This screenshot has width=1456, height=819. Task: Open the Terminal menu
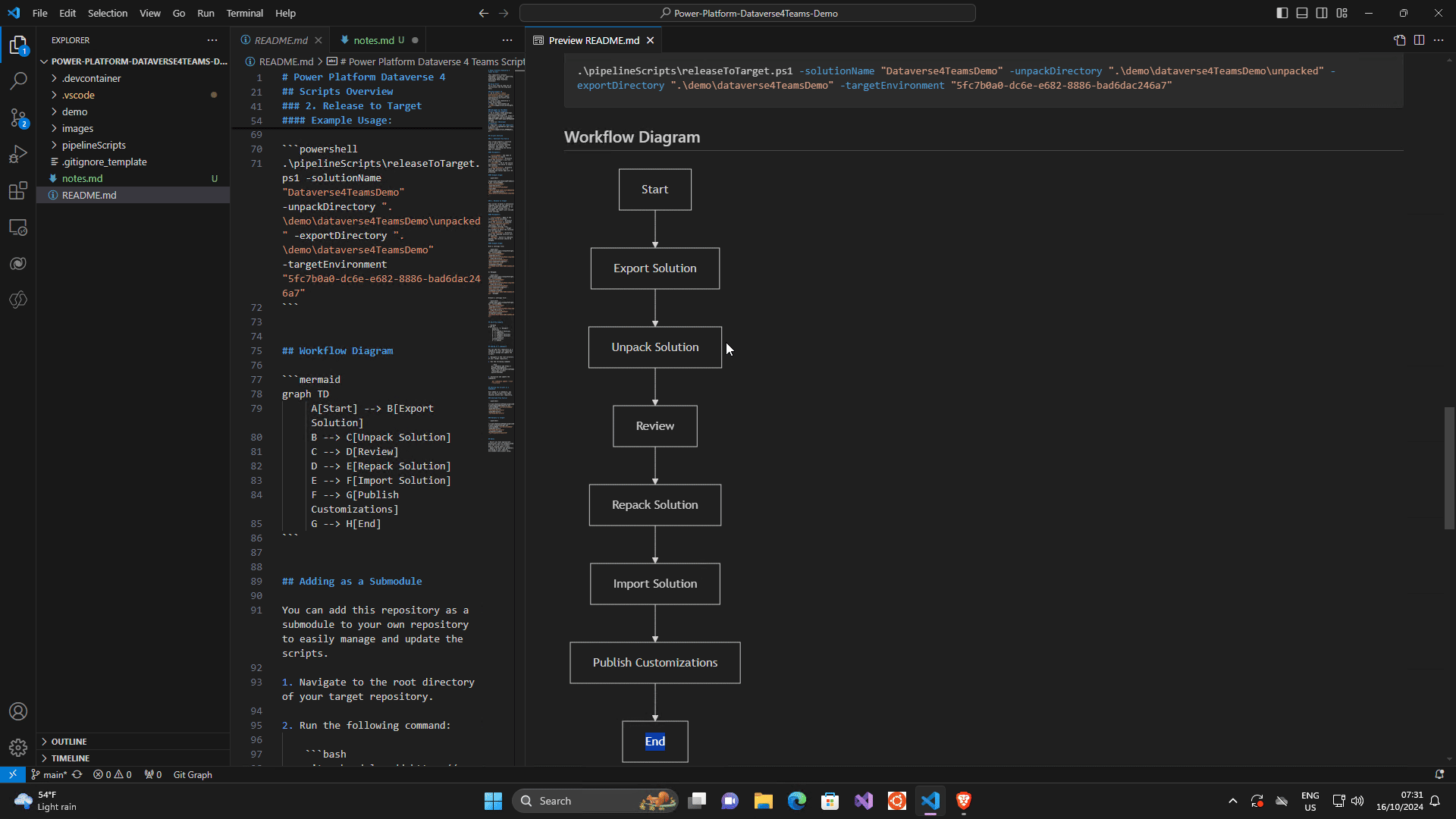(244, 13)
